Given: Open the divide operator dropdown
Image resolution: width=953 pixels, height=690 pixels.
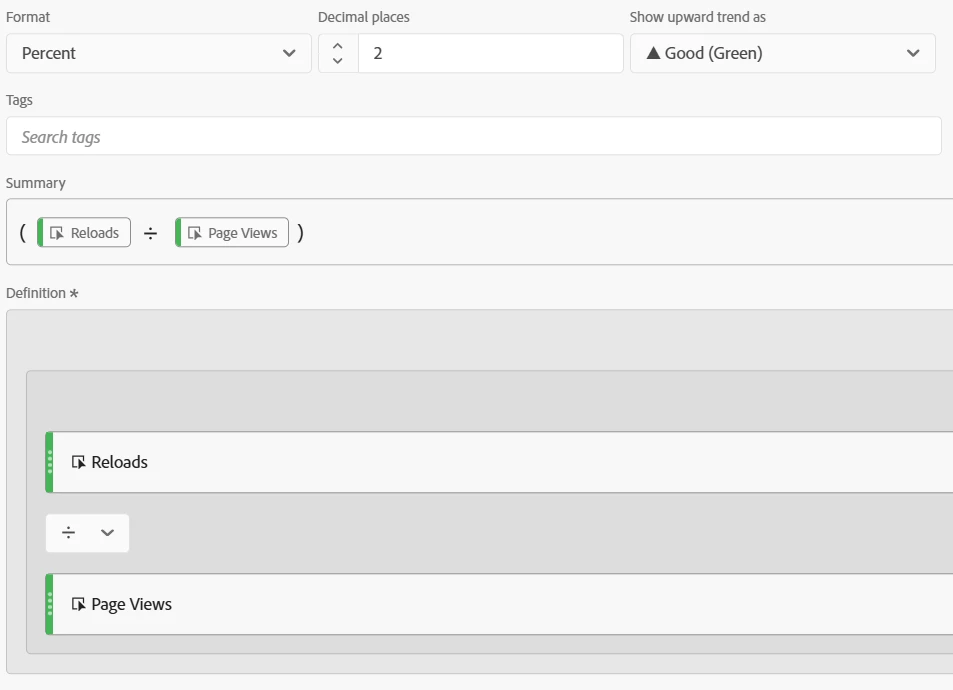Looking at the screenshot, I should pos(88,533).
